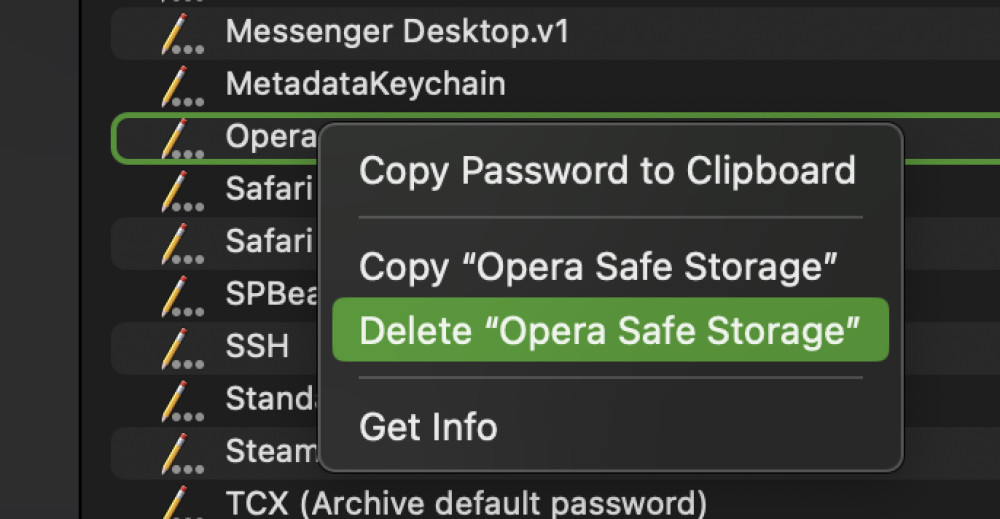Viewport: 1000px width, 519px height.
Task: Choose Delete "Opera Safe Storage"
Action: click(x=610, y=330)
